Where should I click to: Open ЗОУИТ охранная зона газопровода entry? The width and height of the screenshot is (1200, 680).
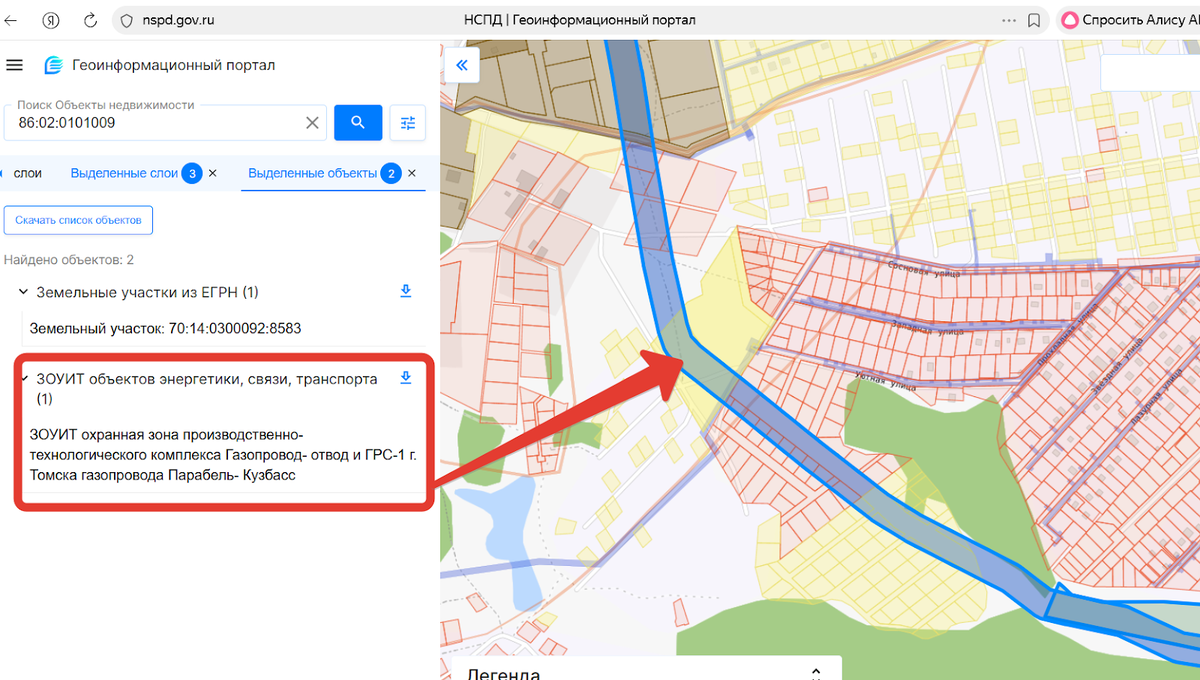pyautogui.click(x=223, y=455)
